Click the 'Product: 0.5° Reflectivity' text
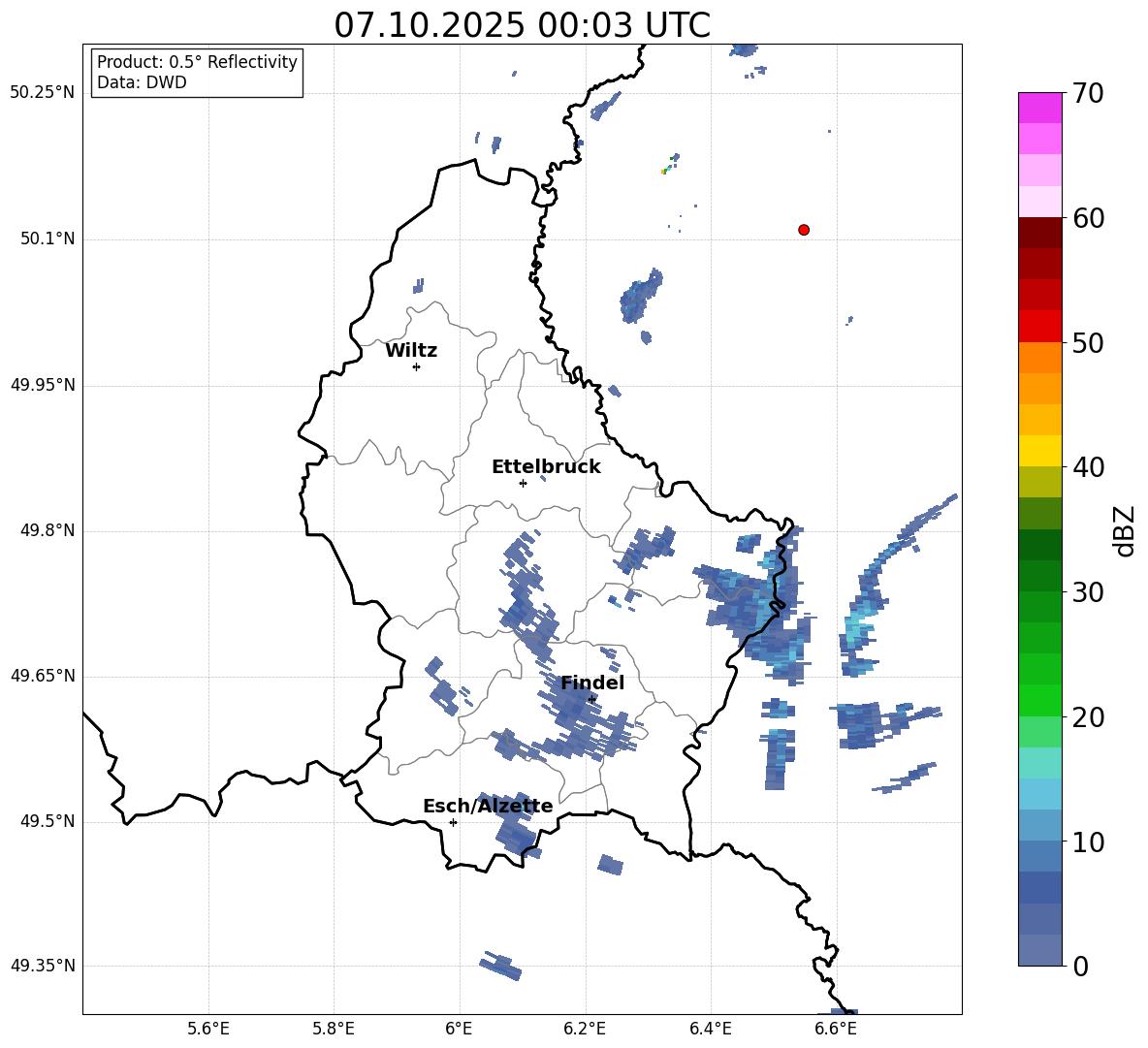The width and height of the screenshot is (1148, 1048). point(197,61)
